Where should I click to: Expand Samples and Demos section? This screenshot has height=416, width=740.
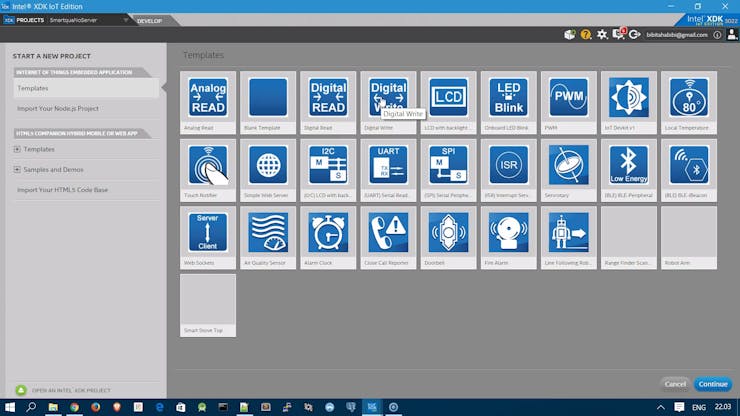tap(17, 170)
